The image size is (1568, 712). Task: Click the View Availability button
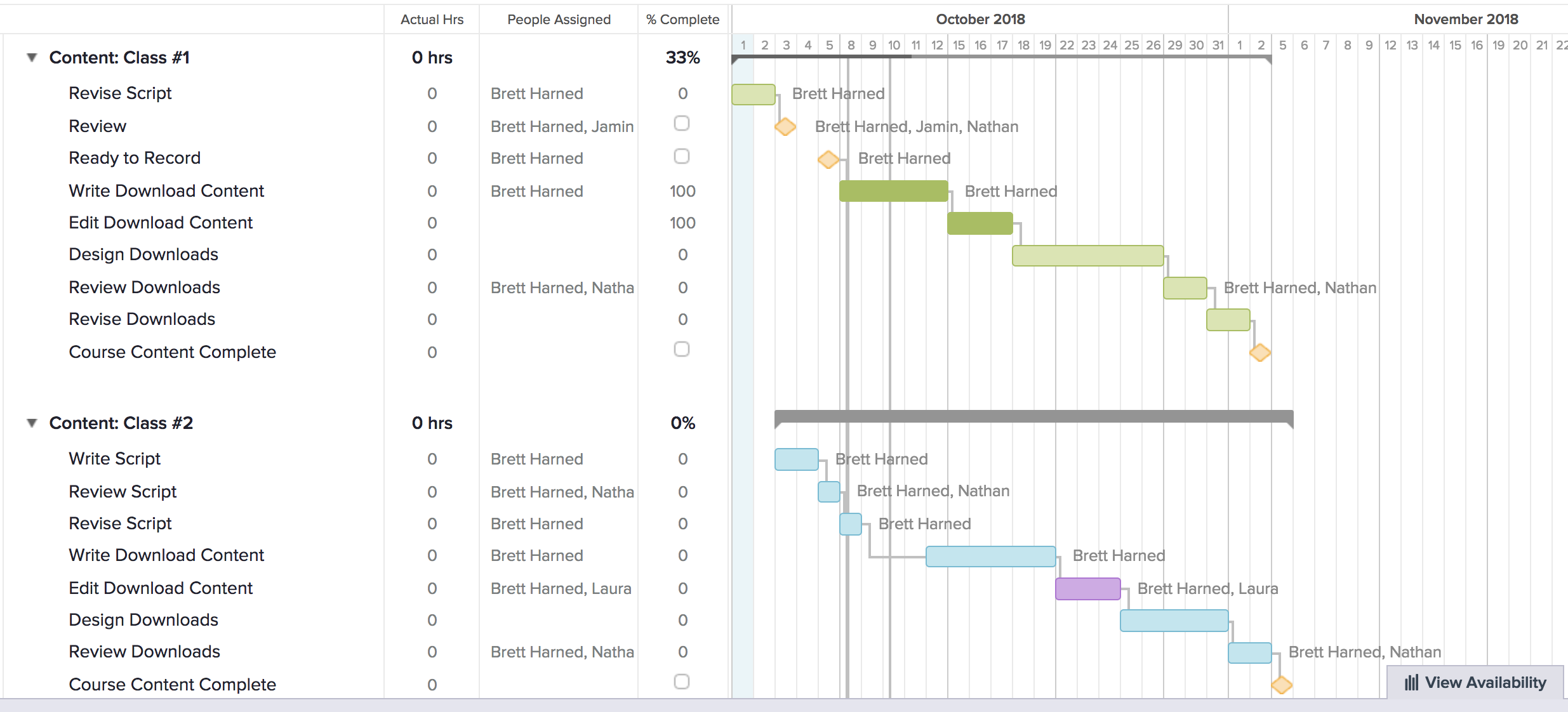pos(1473,682)
